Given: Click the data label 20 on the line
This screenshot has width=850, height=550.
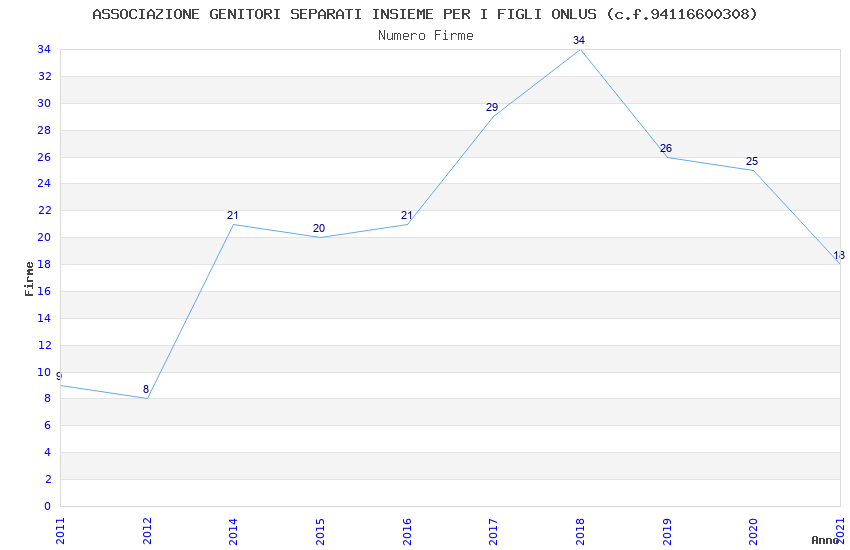Looking at the screenshot, I should (x=319, y=228).
